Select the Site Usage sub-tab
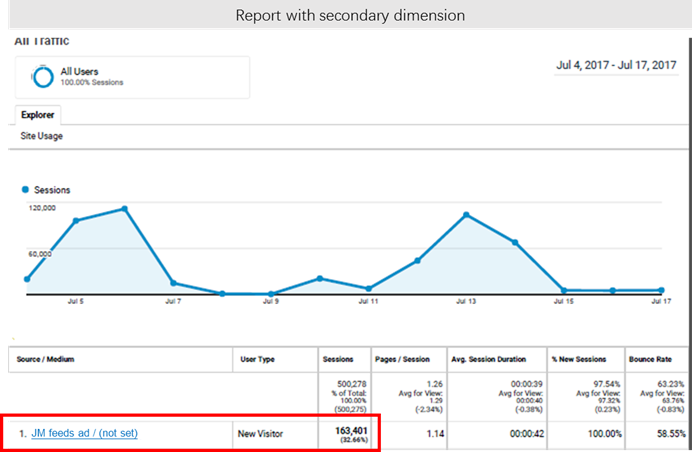Viewport: 692px width, 452px height. [x=42, y=135]
